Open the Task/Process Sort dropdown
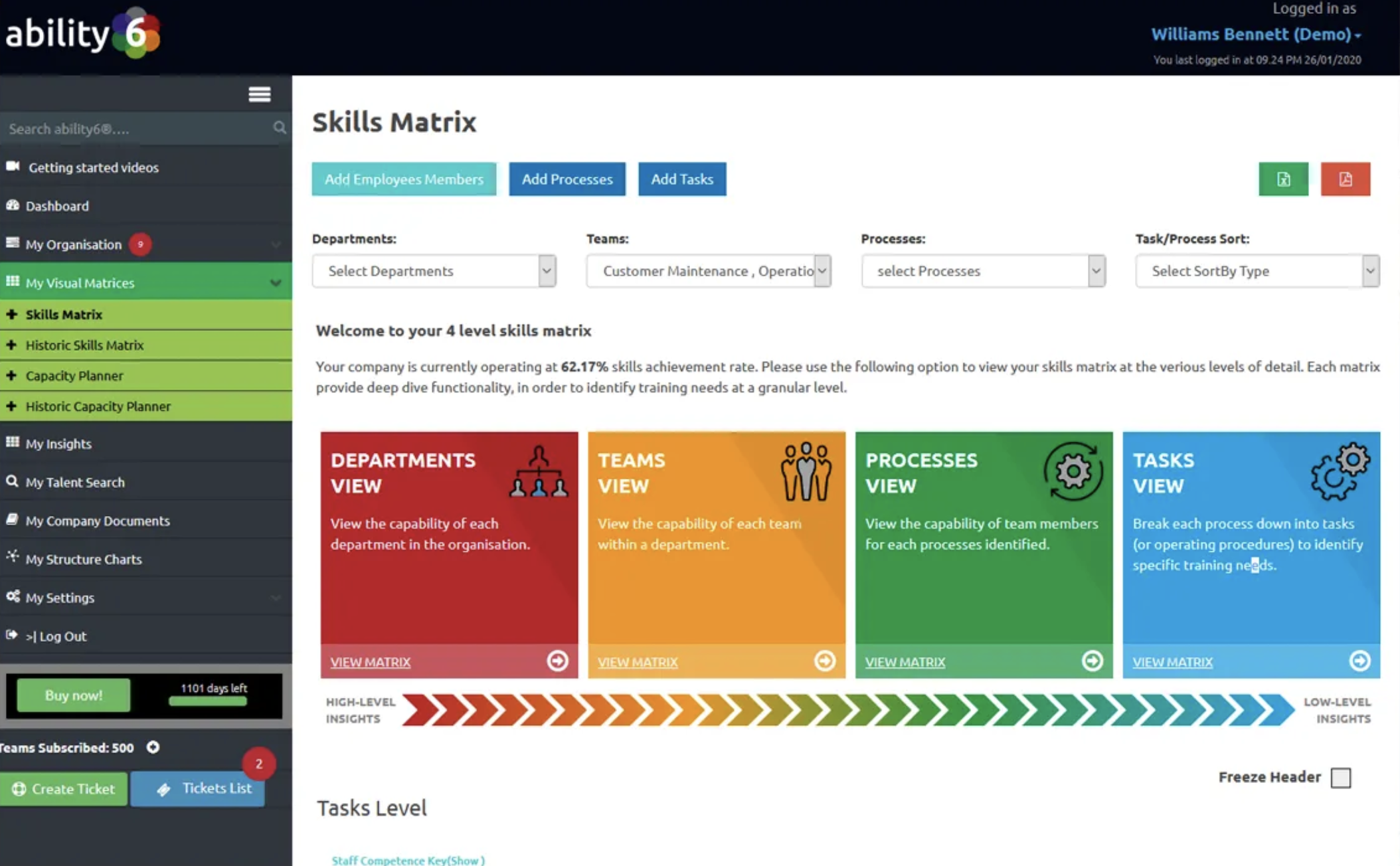 coord(1257,271)
